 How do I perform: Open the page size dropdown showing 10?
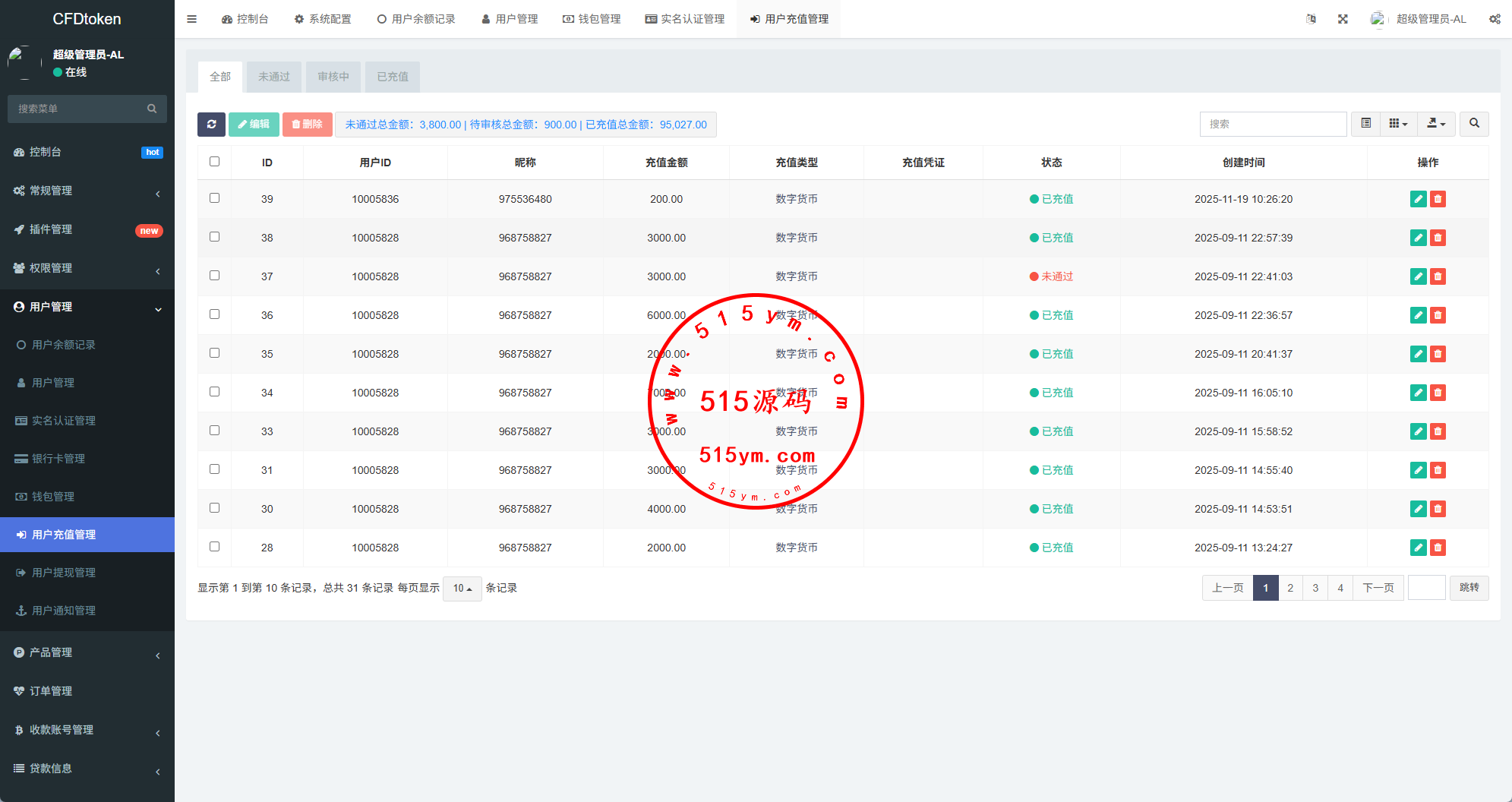point(462,589)
